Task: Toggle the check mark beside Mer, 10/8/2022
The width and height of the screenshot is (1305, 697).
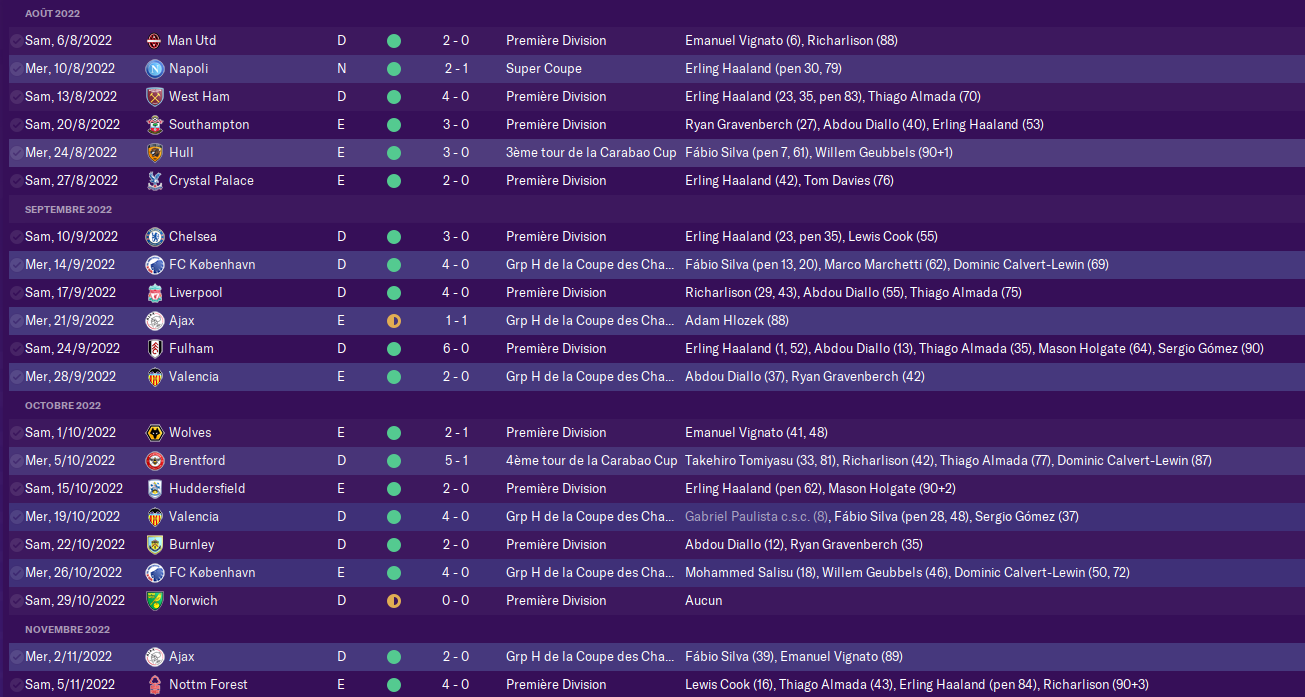Action: point(16,69)
